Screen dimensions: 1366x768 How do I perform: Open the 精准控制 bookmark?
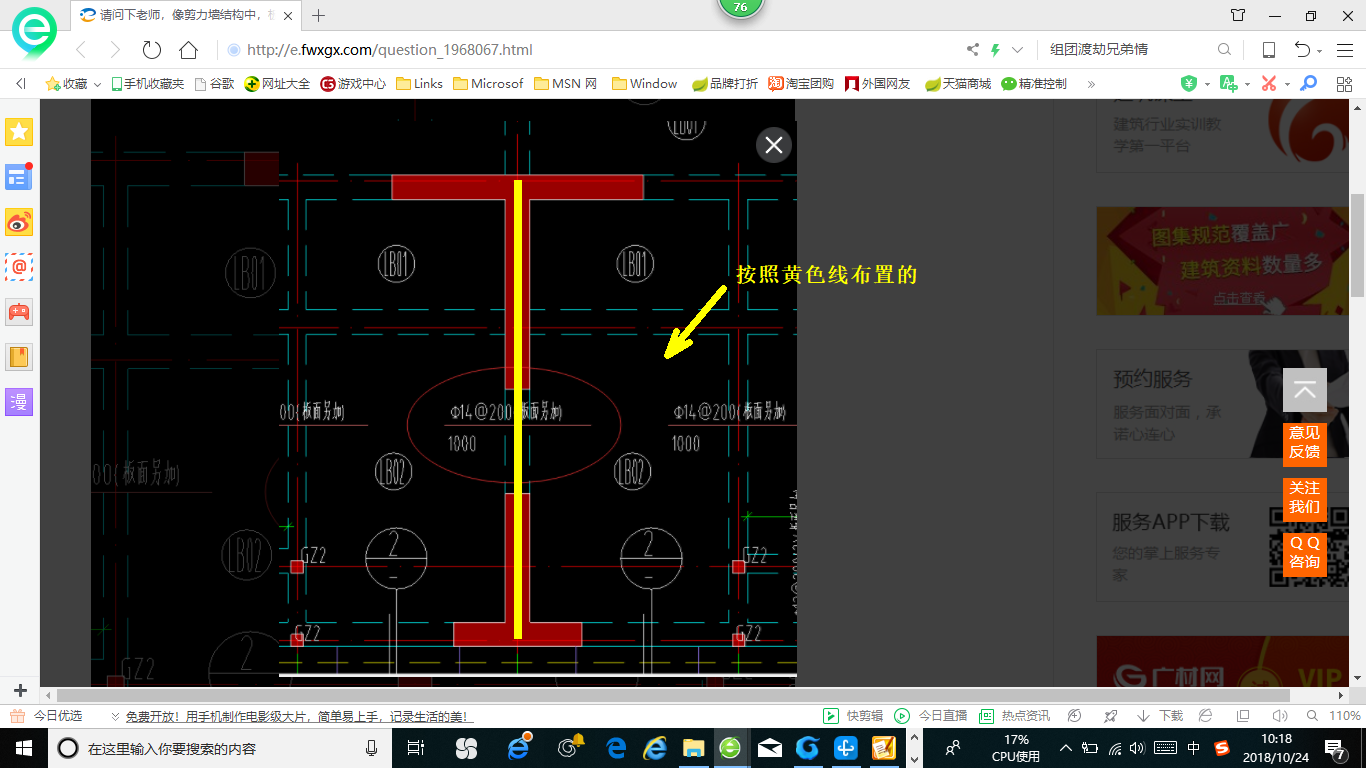tap(1034, 84)
